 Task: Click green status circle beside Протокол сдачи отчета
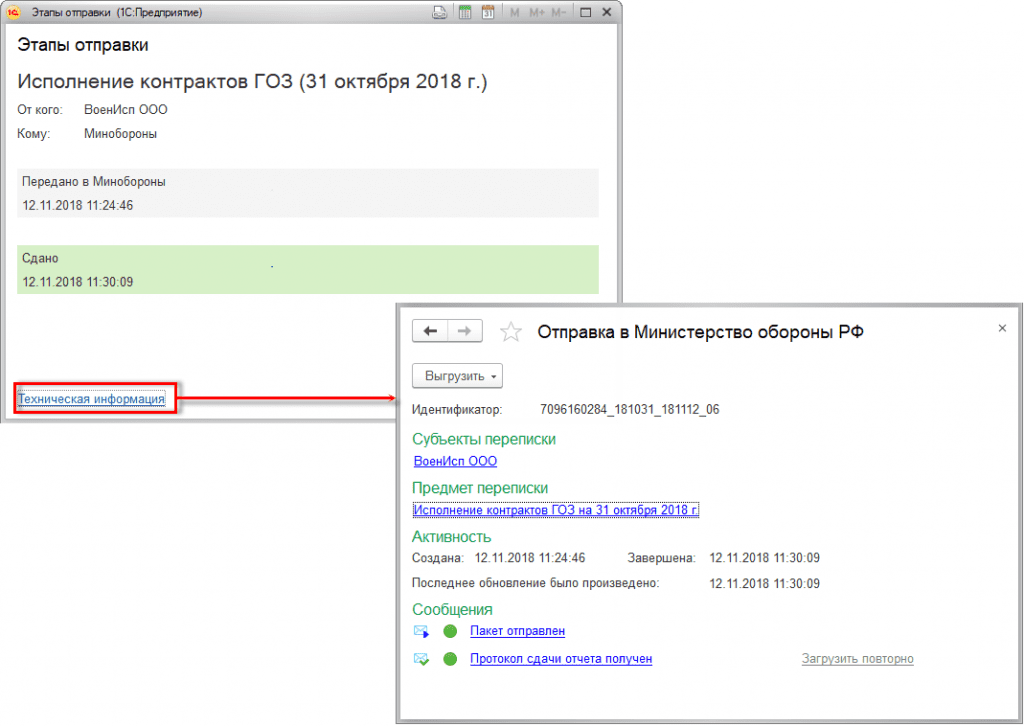pos(450,659)
